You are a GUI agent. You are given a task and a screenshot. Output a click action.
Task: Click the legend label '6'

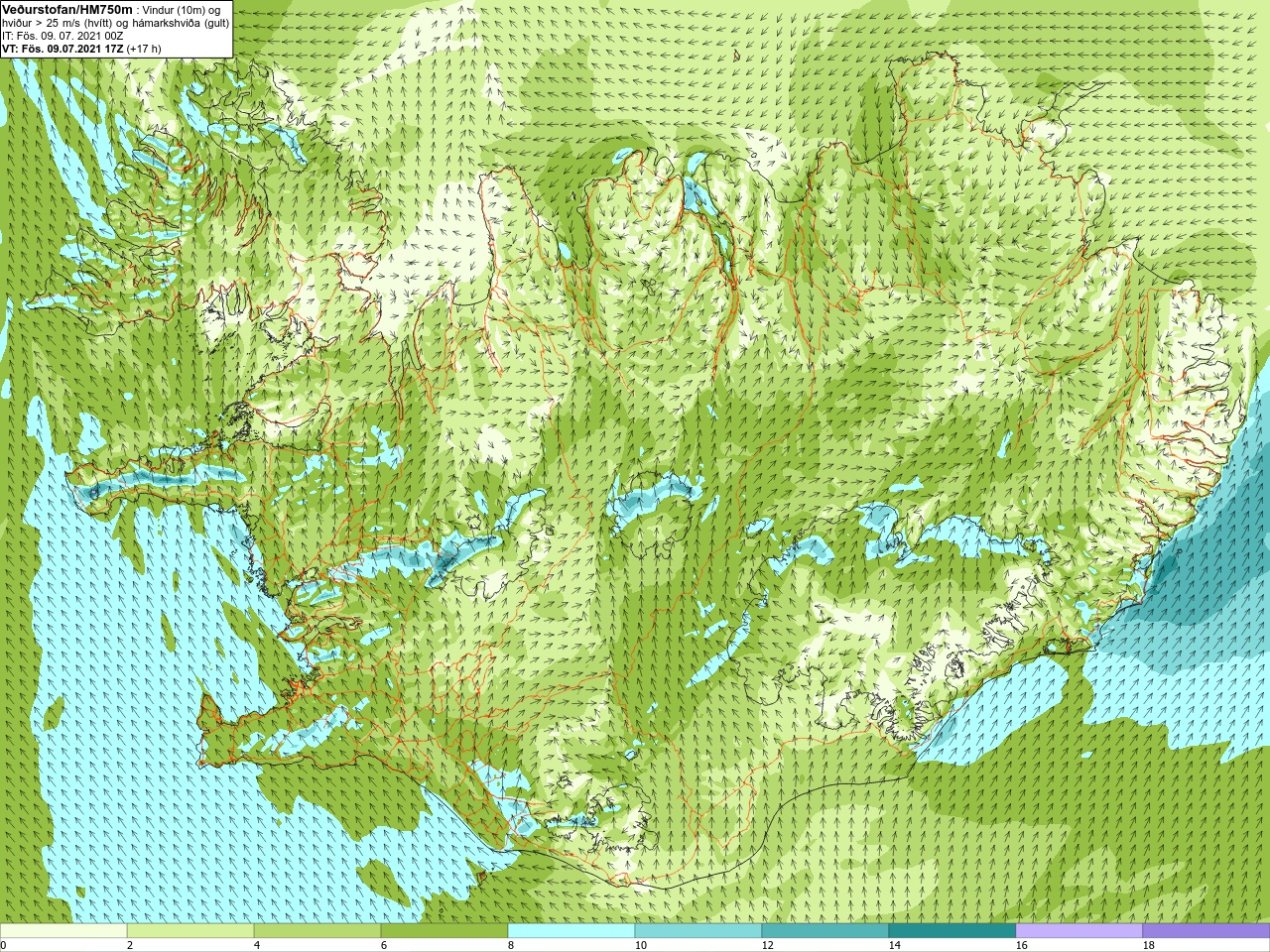coord(384,945)
